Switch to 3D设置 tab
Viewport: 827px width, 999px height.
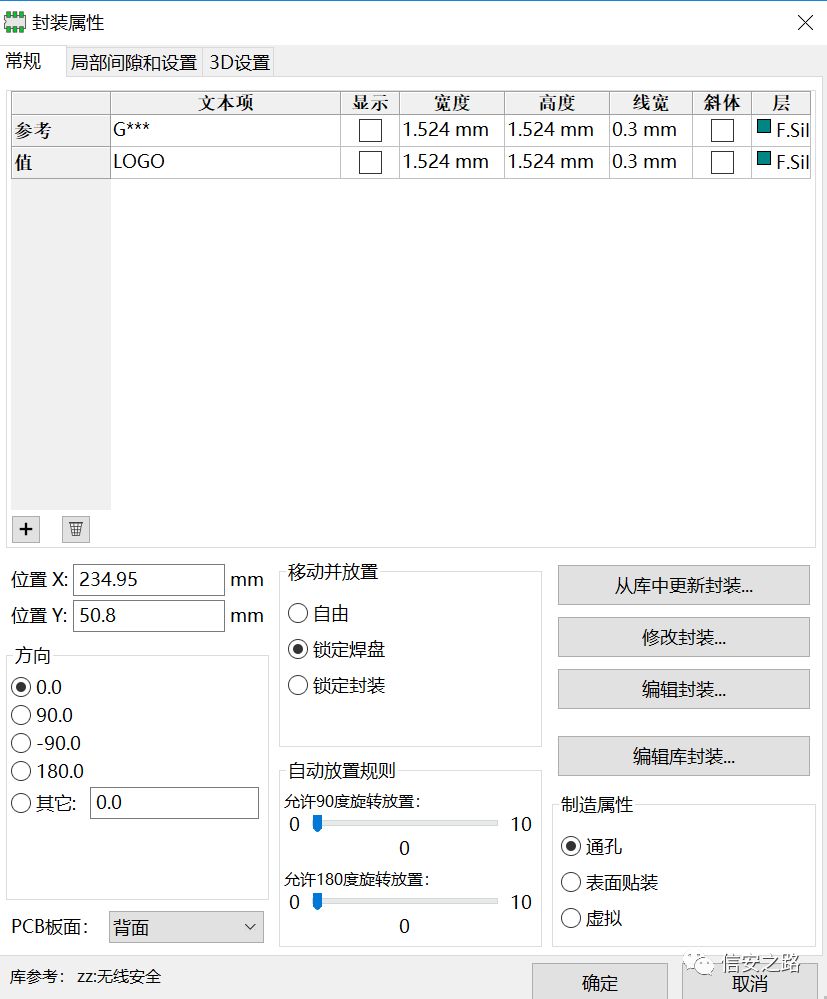point(240,62)
